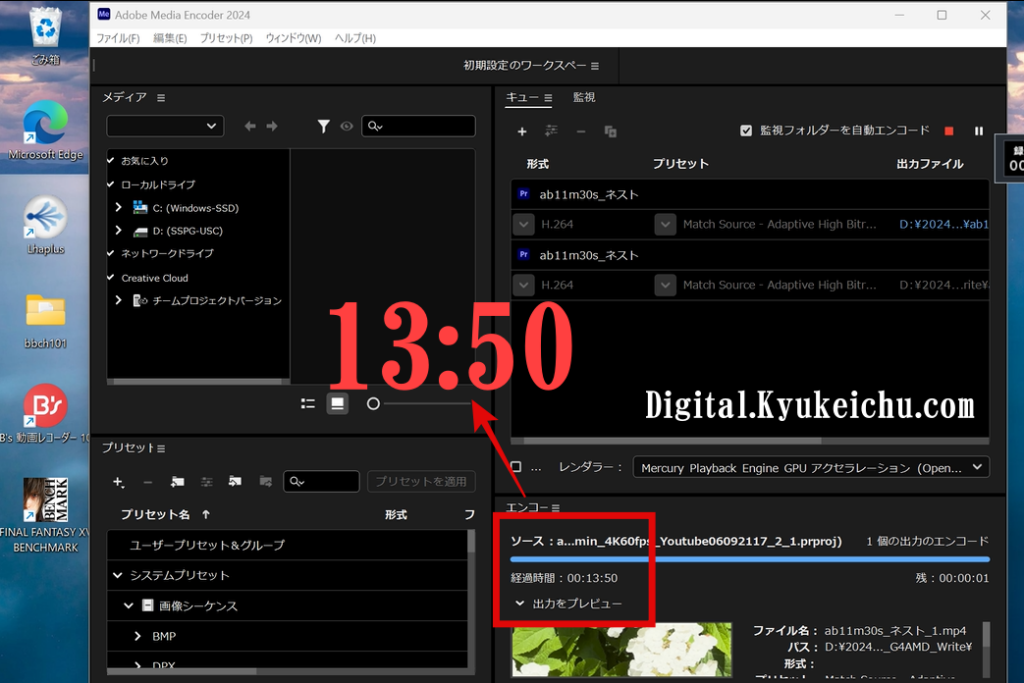This screenshot has width=1024, height=683.
Task: Open the ヘルプ(H) menu
Action: (x=355, y=38)
